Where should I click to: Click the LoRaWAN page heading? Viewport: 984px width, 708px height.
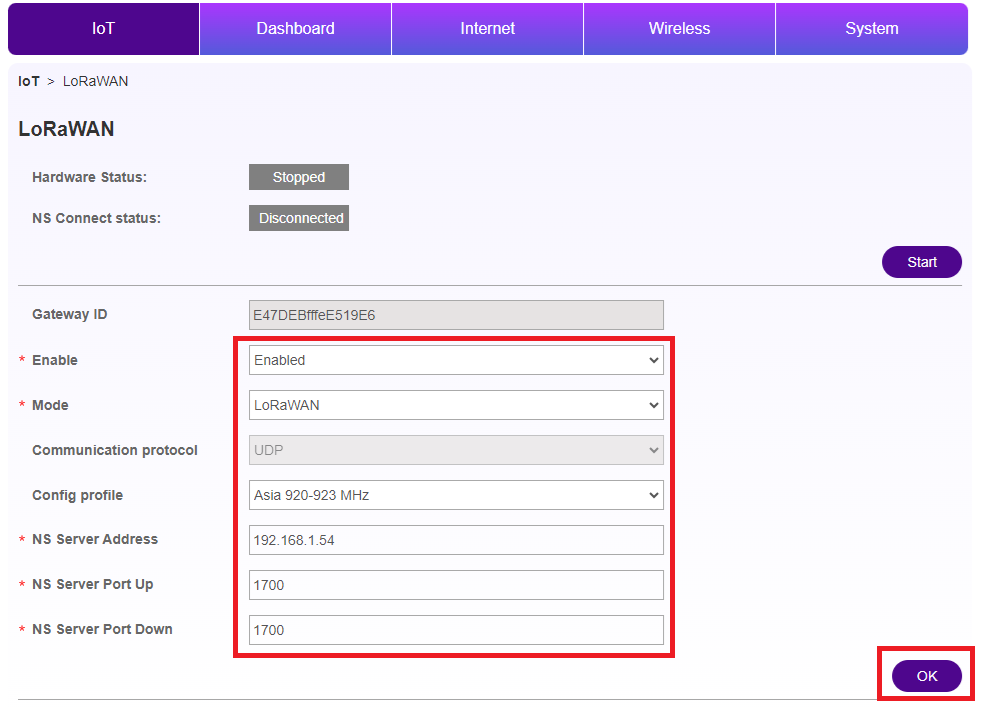click(66, 129)
